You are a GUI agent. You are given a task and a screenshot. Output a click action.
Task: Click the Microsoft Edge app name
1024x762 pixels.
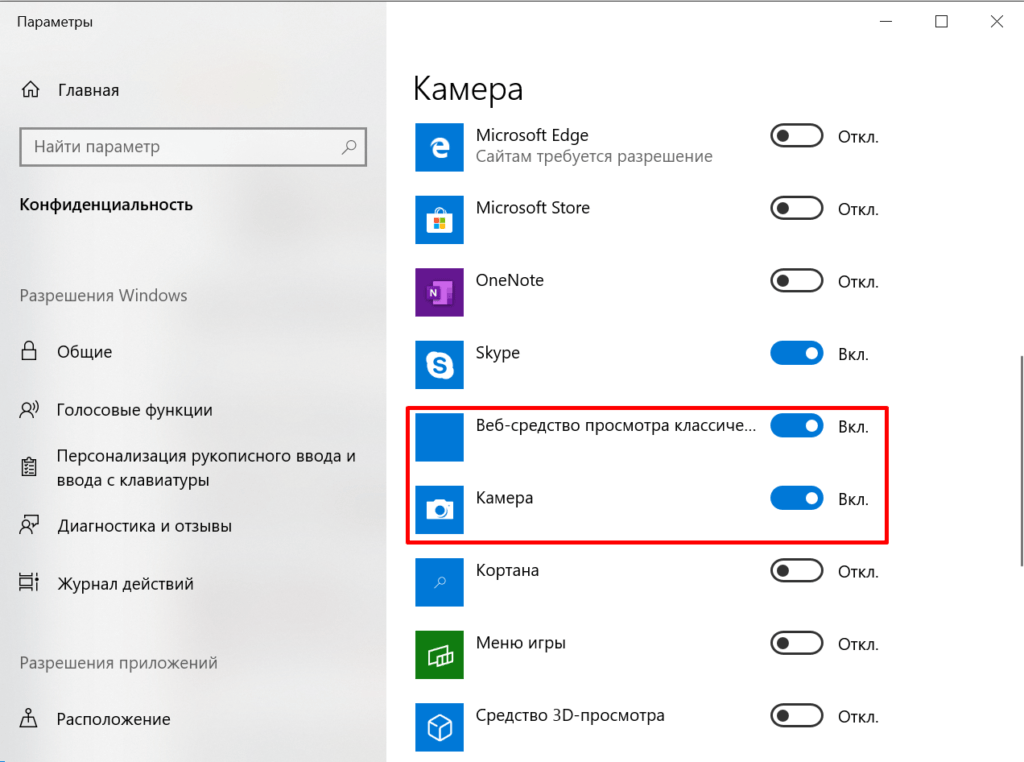pos(532,135)
